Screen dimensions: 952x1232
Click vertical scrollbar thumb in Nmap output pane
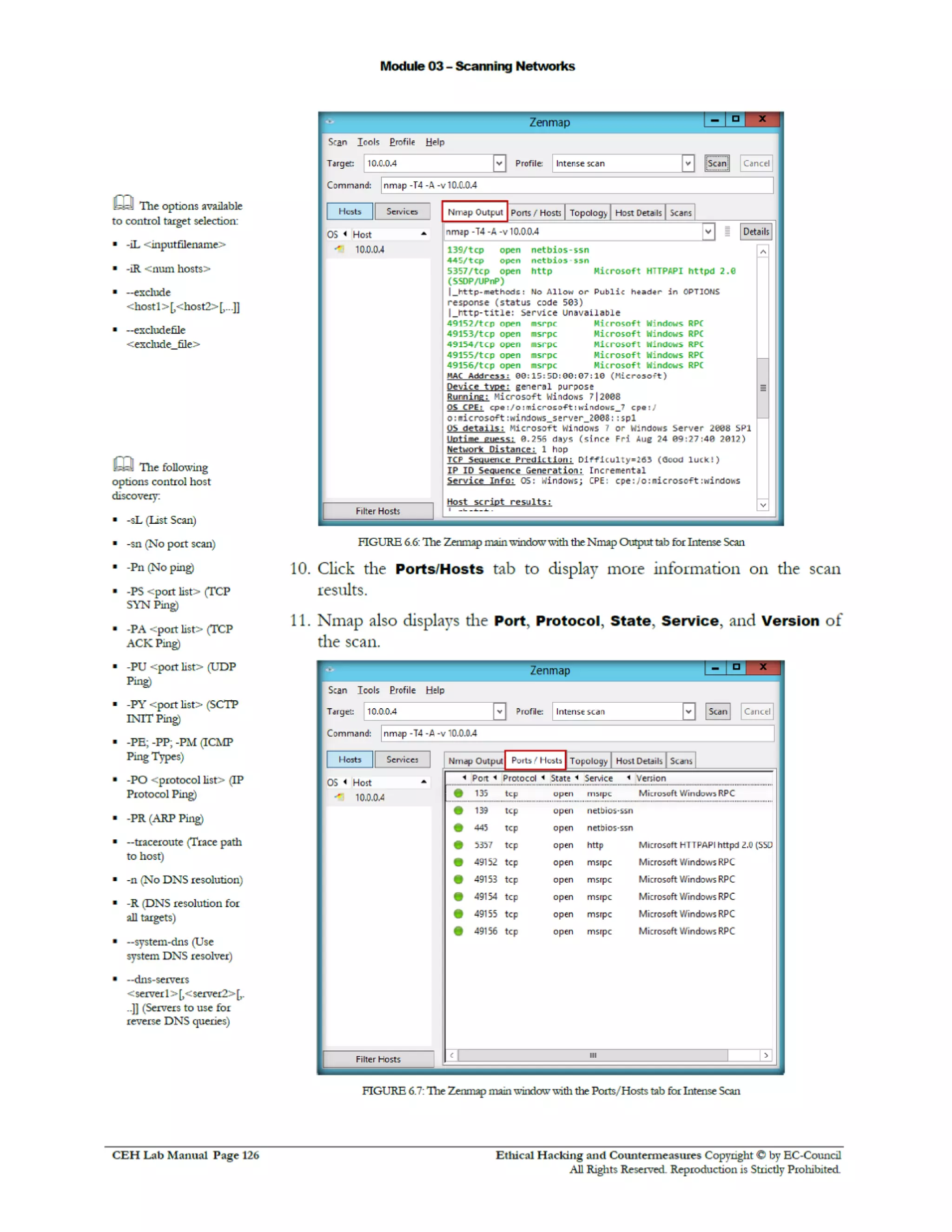tap(763, 388)
